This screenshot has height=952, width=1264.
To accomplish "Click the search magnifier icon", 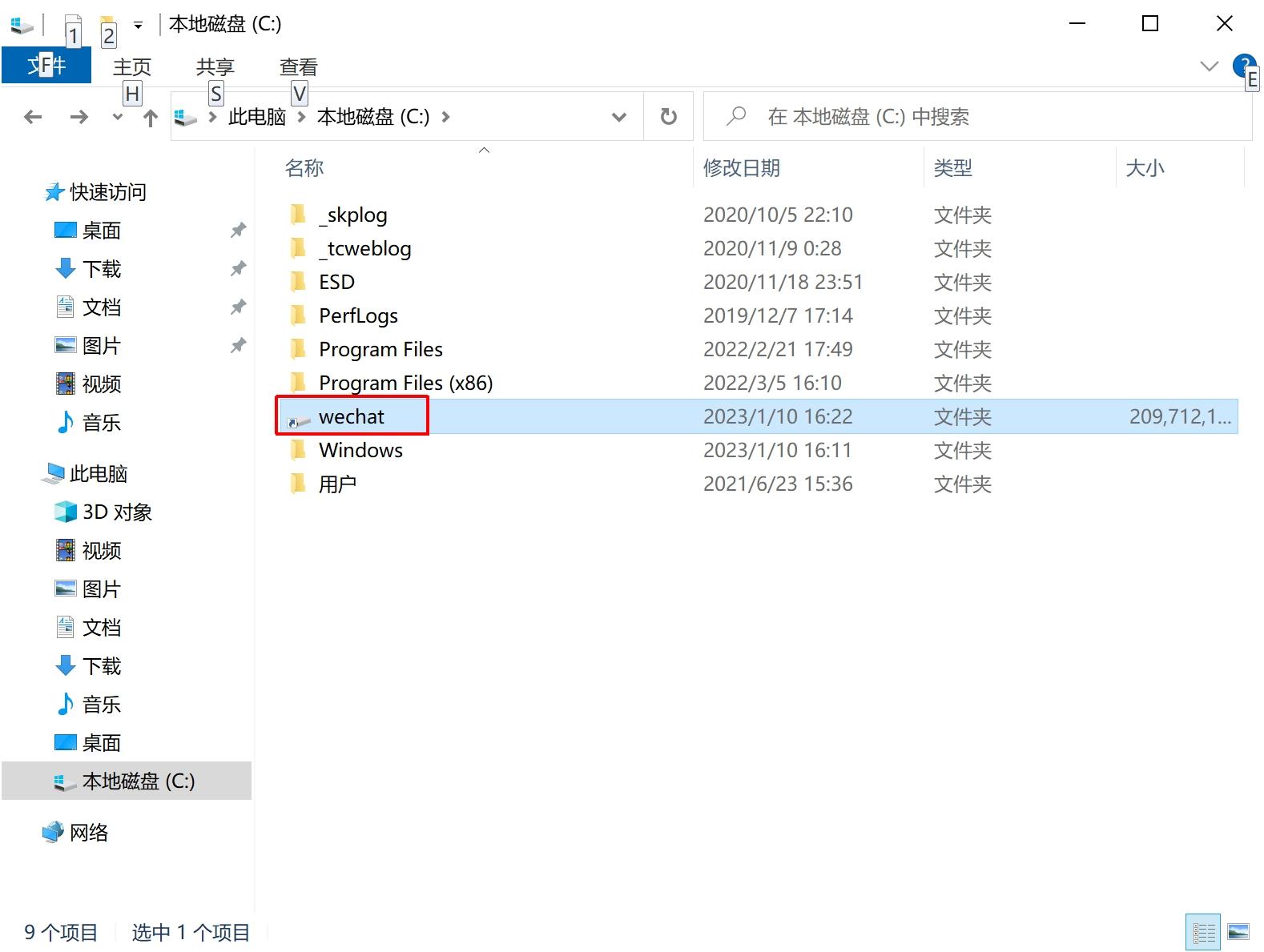I will (x=735, y=117).
